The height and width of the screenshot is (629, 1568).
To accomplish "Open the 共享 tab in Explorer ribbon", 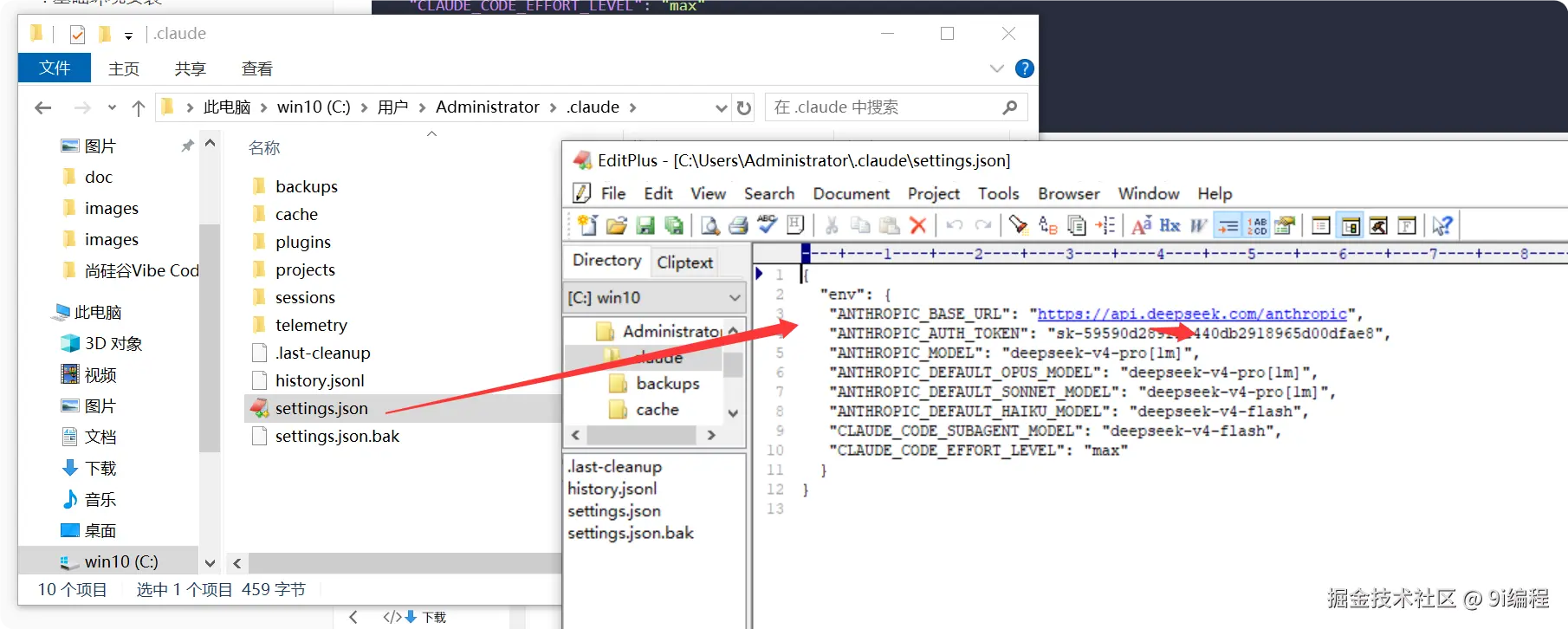I will point(191,68).
